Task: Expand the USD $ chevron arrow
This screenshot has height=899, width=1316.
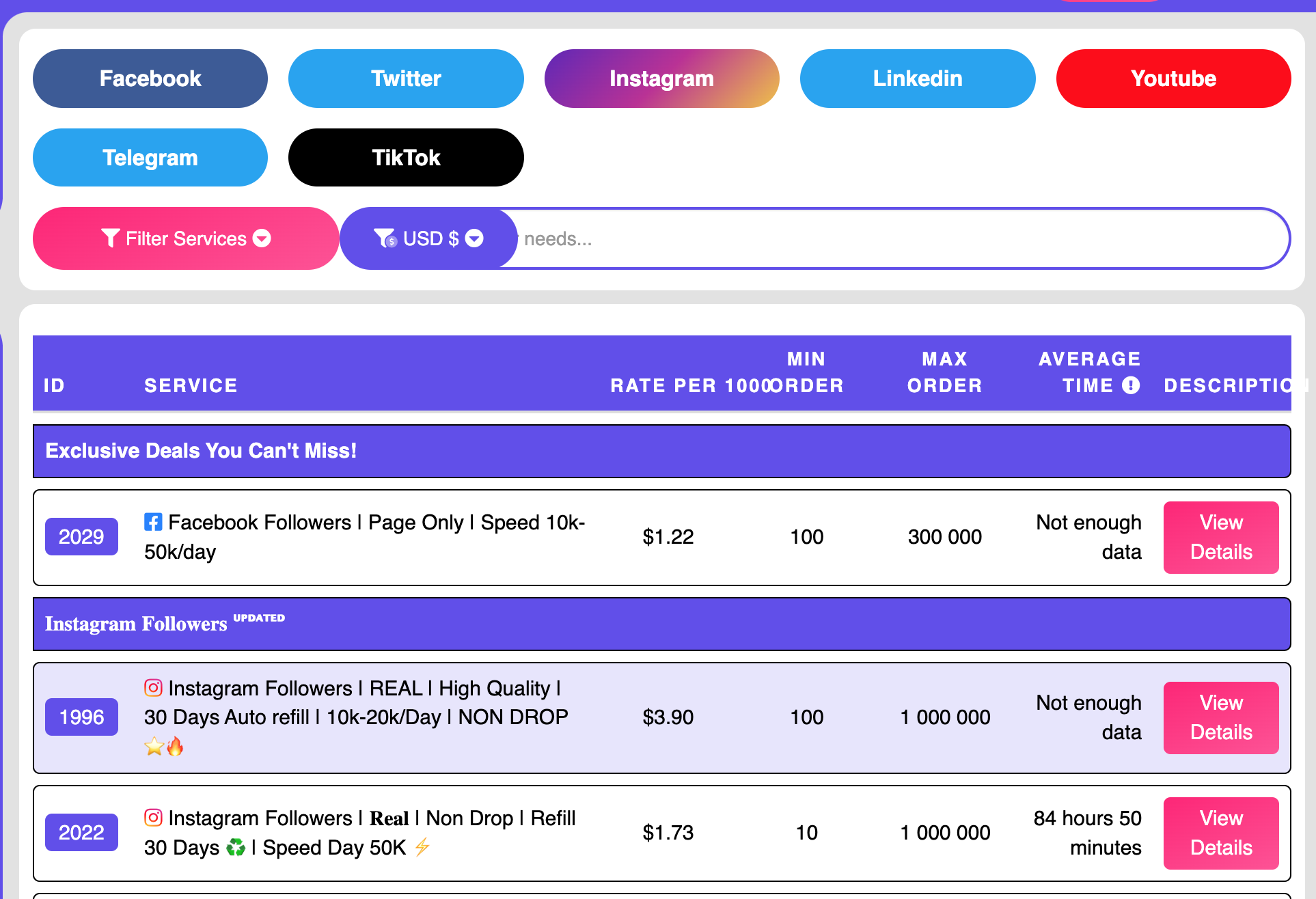Action: coord(474,238)
